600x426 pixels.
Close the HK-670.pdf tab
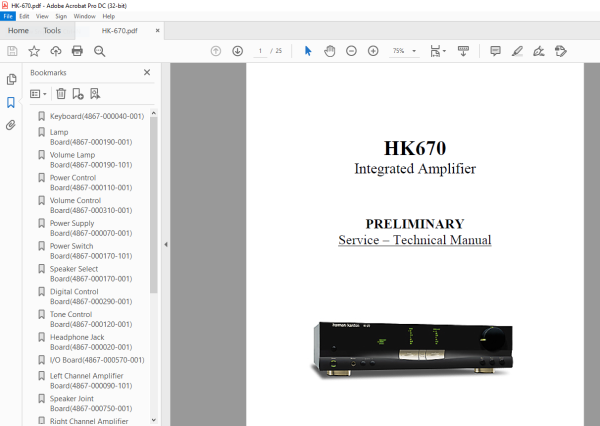157,31
